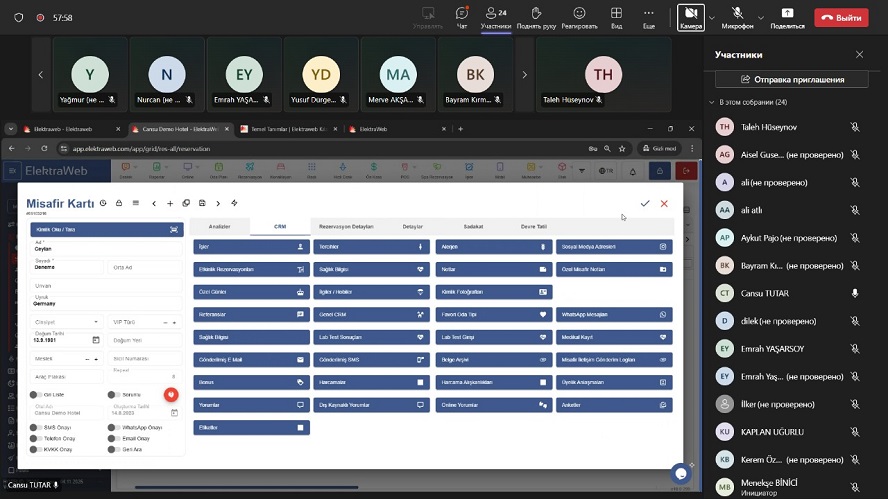Click the WhatsApp Mesajları button

[x=613, y=314]
